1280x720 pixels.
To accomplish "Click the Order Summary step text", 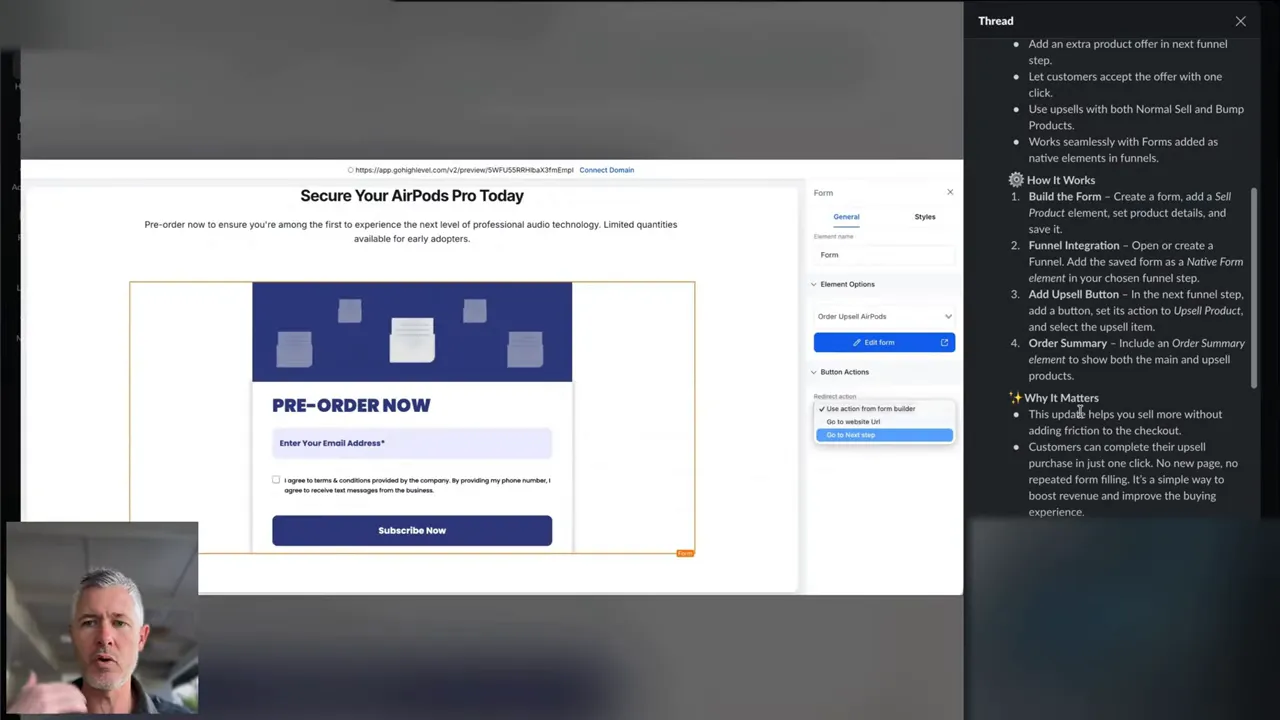I will point(1136,360).
